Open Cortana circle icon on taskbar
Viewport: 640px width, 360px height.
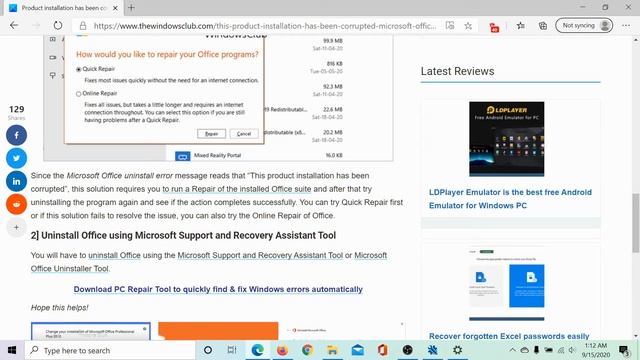[x=208, y=350]
